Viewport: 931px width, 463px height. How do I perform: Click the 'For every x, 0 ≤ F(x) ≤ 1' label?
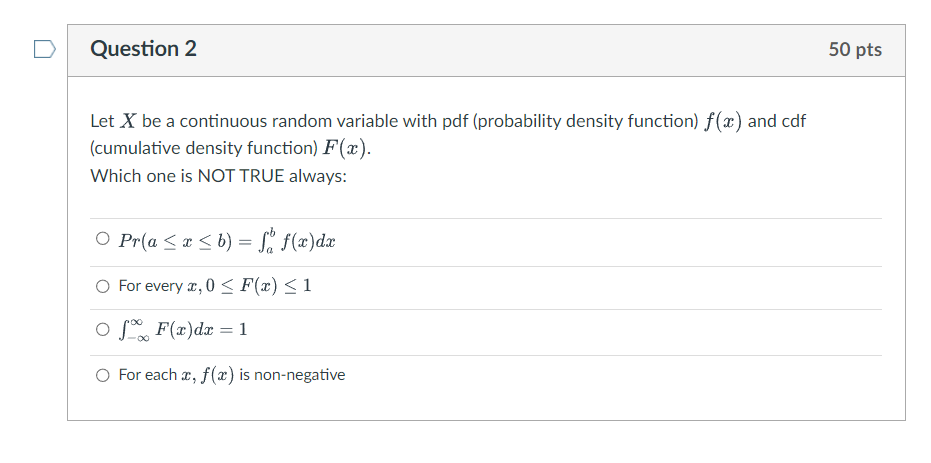point(215,286)
